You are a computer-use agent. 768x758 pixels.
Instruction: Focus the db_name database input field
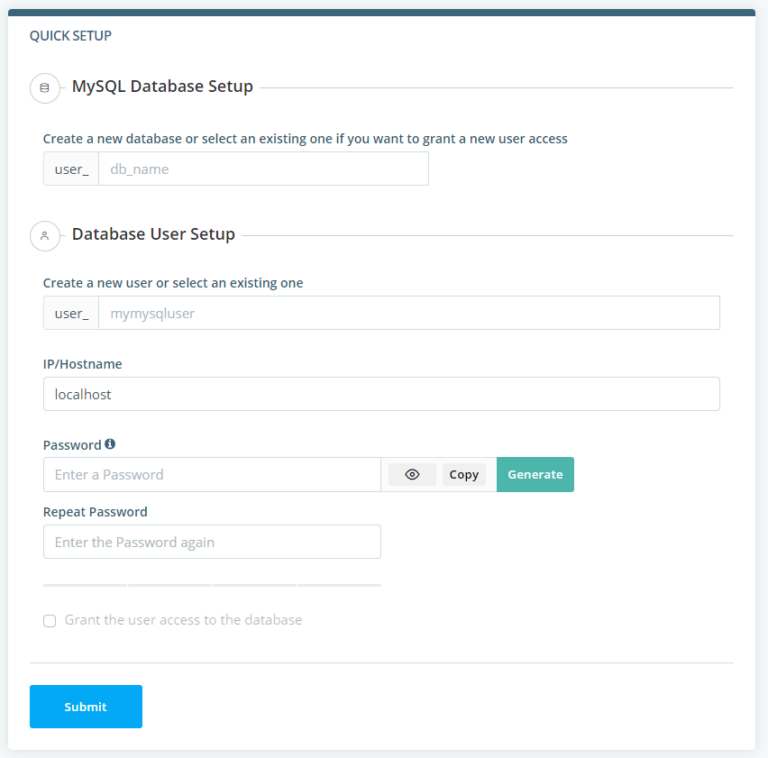(x=264, y=169)
